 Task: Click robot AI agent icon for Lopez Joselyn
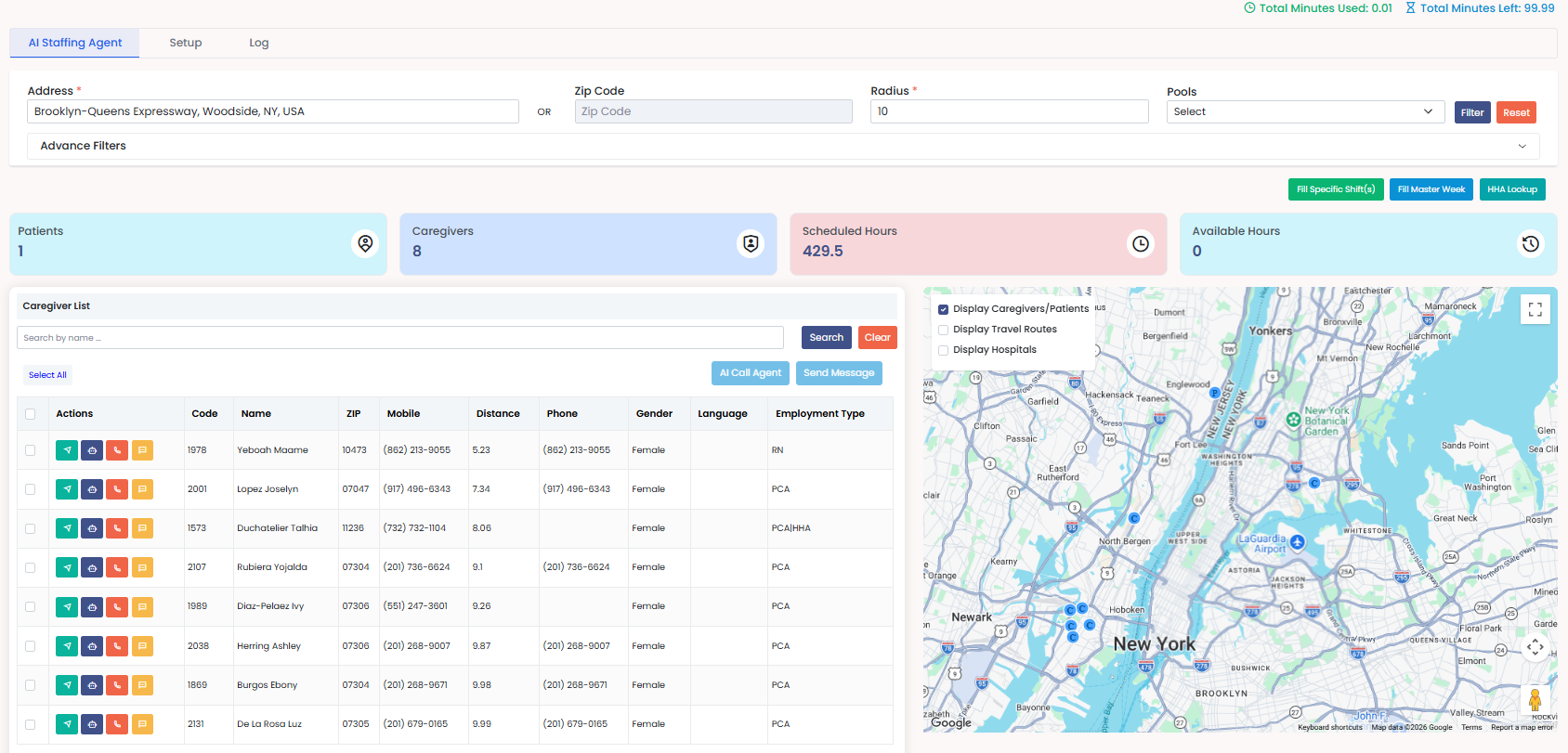(x=92, y=489)
